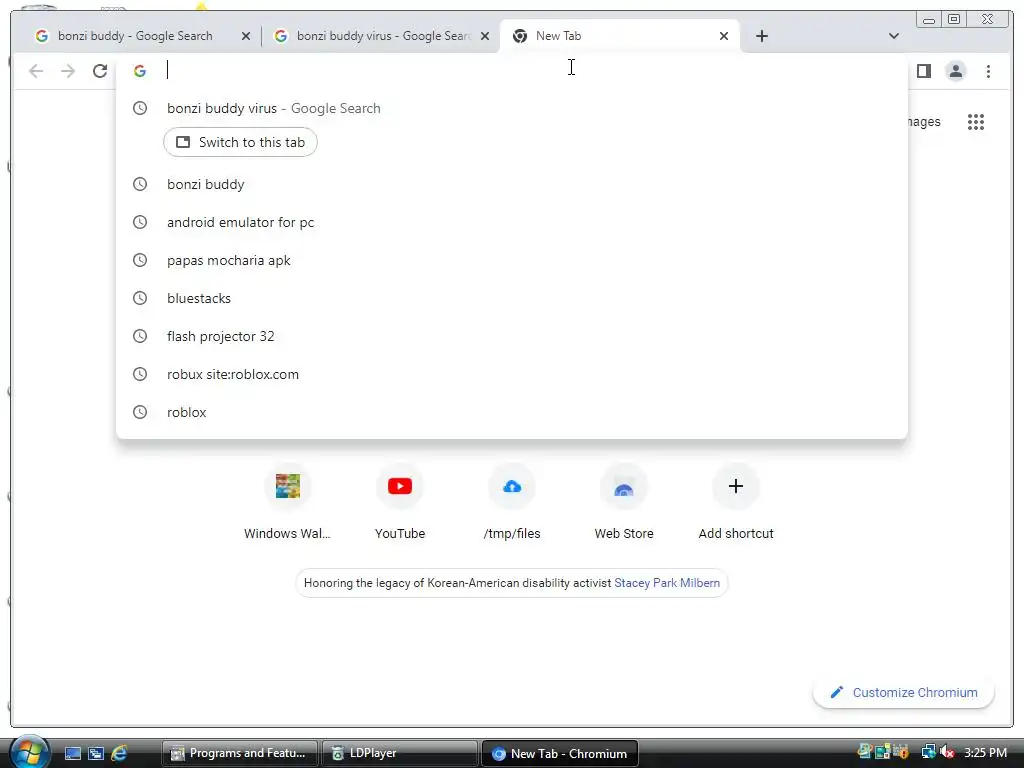1024x768 pixels.
Task: Select 'papas mocharia apk' suggestion
Action: point(511,260)
